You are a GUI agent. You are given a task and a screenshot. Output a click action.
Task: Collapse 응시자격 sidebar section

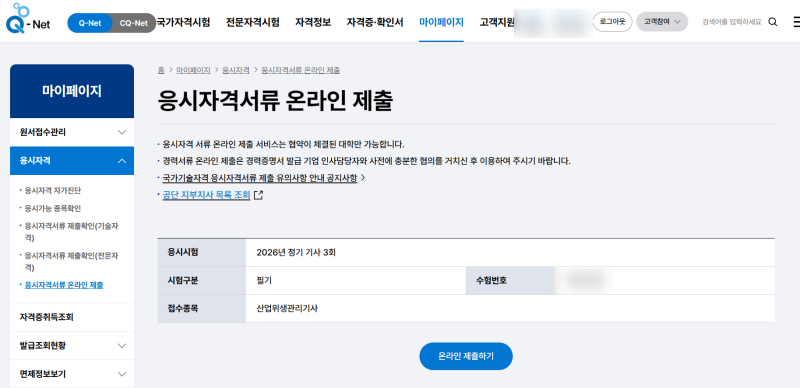pos(72,161)
